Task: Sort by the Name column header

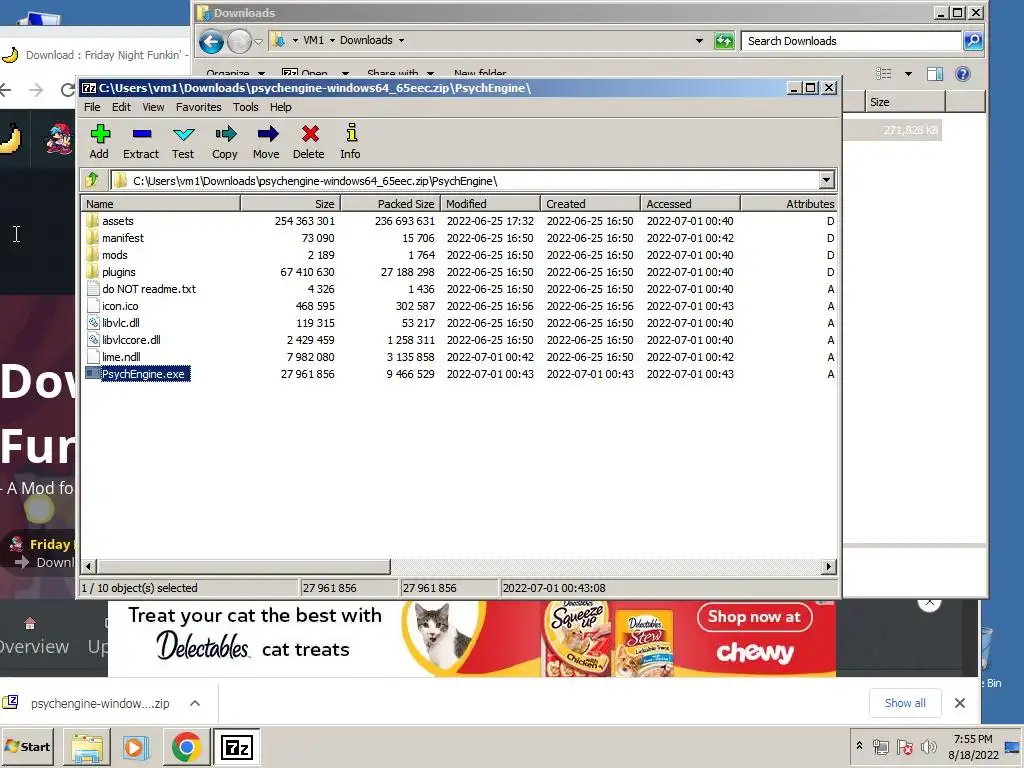Action: [161, 204]
